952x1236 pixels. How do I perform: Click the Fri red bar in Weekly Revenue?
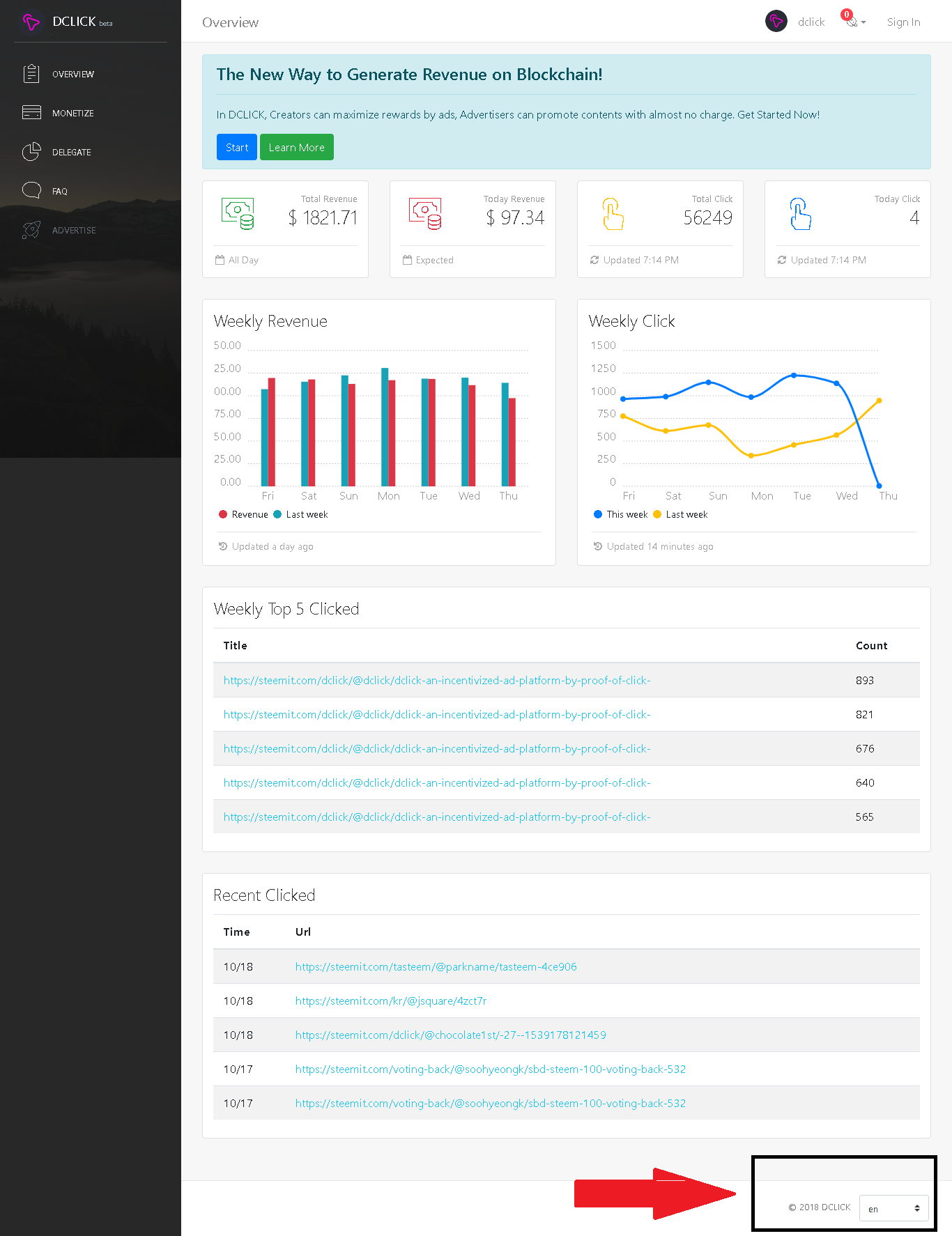272,432
